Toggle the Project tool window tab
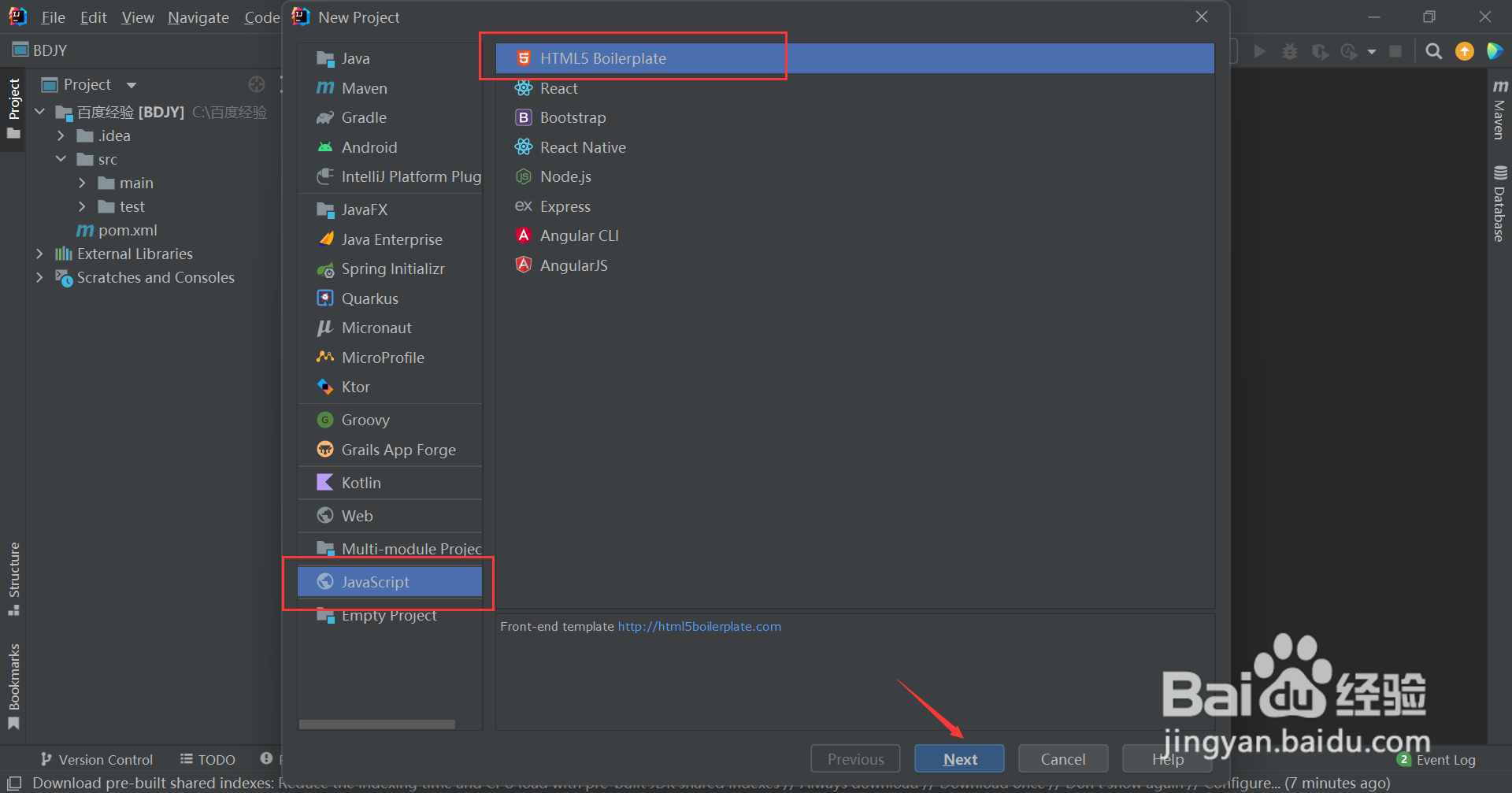This screenshot has height=793, width=1512. click(x=13, y=108)
